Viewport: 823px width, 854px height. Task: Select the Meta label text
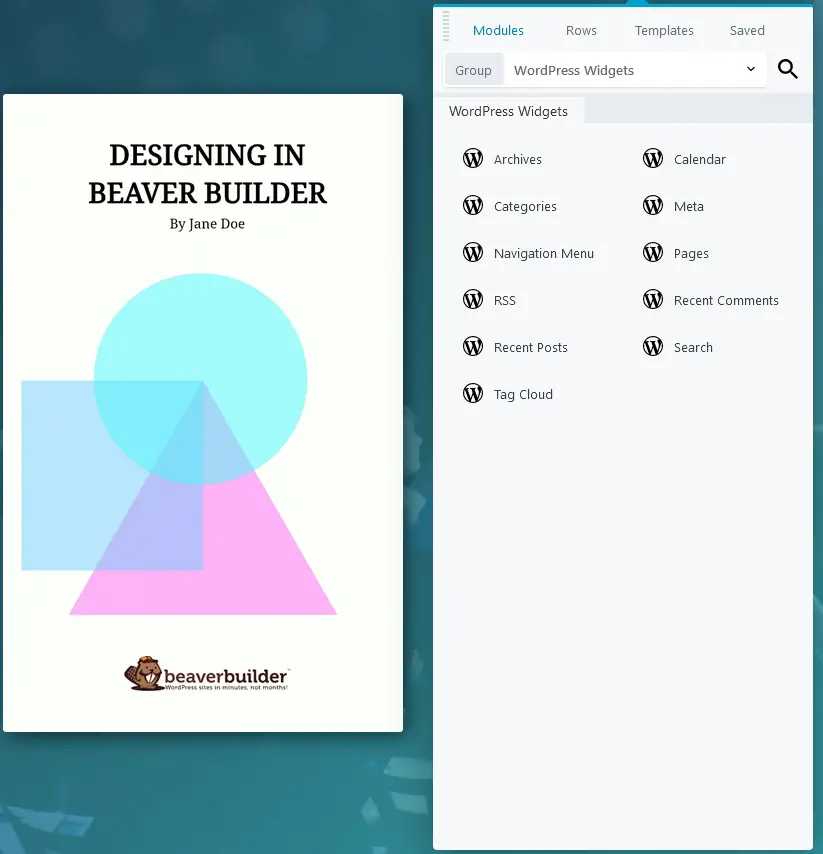coord(688,206)
